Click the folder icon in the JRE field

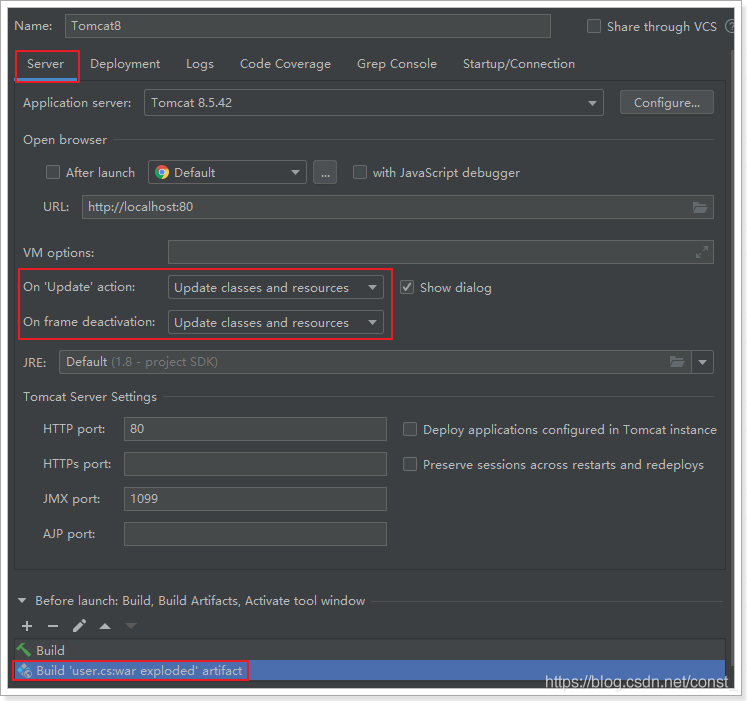677,362
